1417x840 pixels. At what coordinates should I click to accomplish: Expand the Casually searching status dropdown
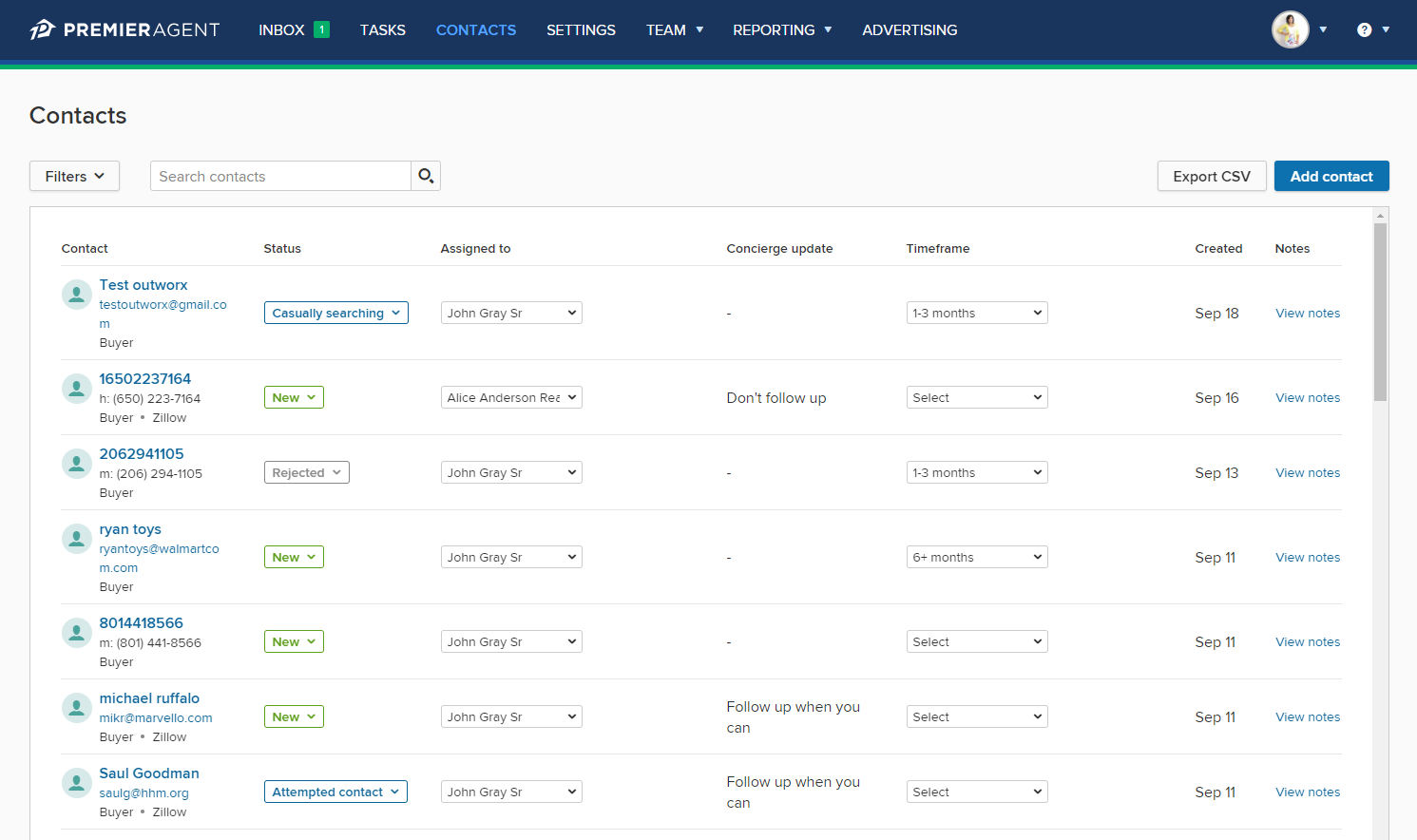coord(335,313)
